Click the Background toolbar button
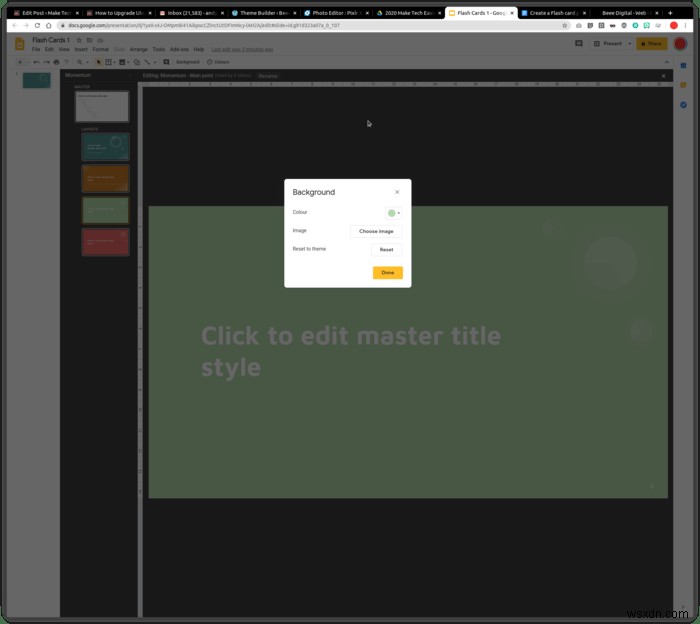 (188, 62)
